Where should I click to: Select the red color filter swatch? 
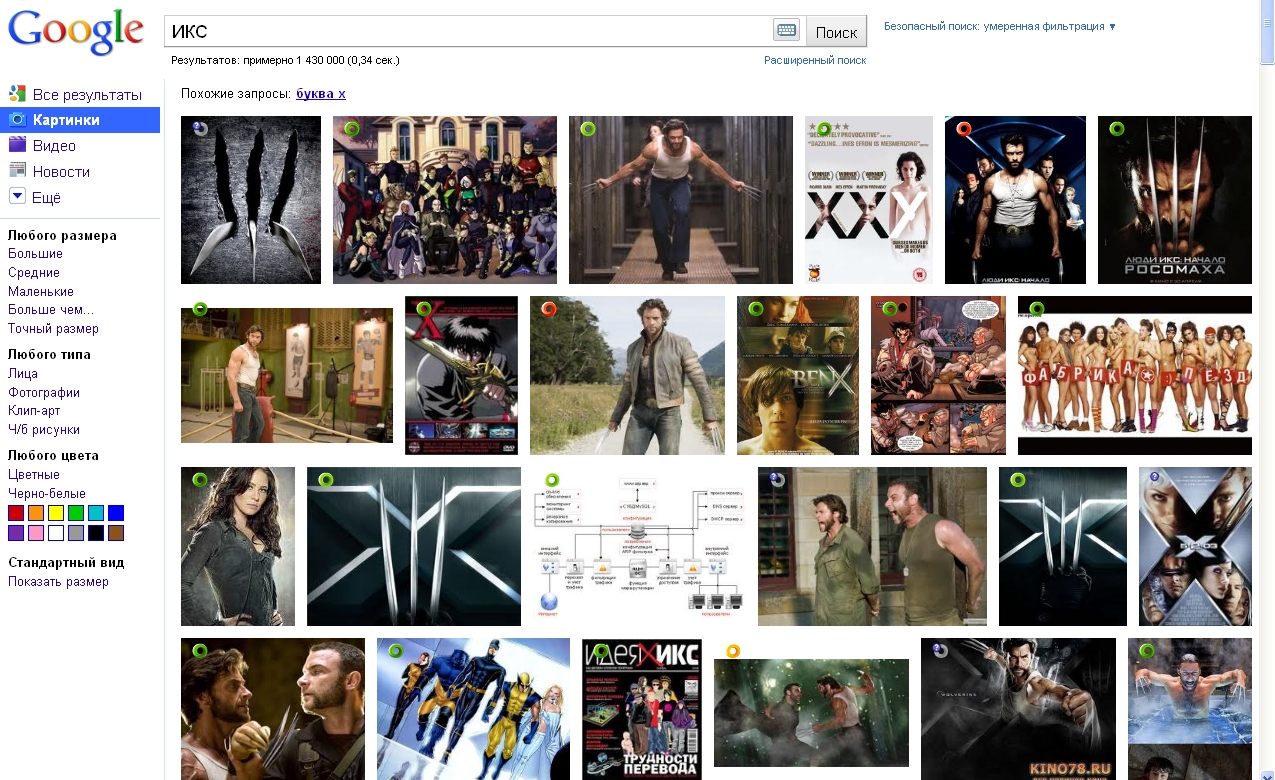(16, 513)
